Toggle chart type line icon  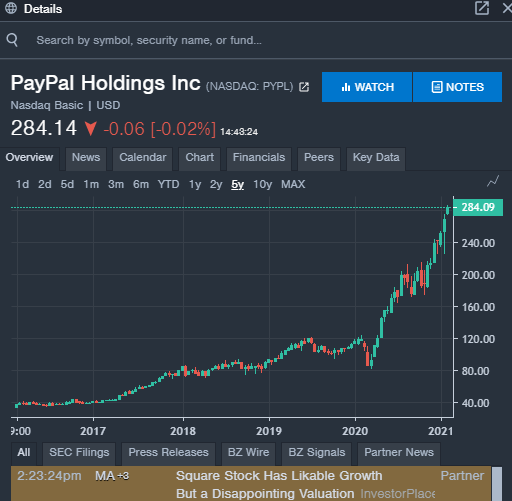[493, 181]
